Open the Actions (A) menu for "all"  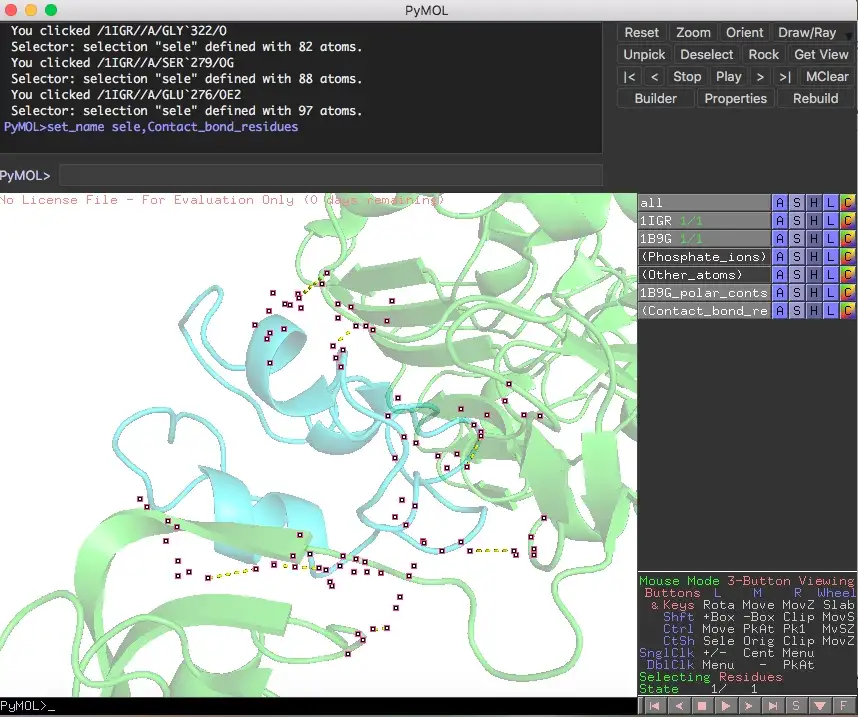point(780,203)
